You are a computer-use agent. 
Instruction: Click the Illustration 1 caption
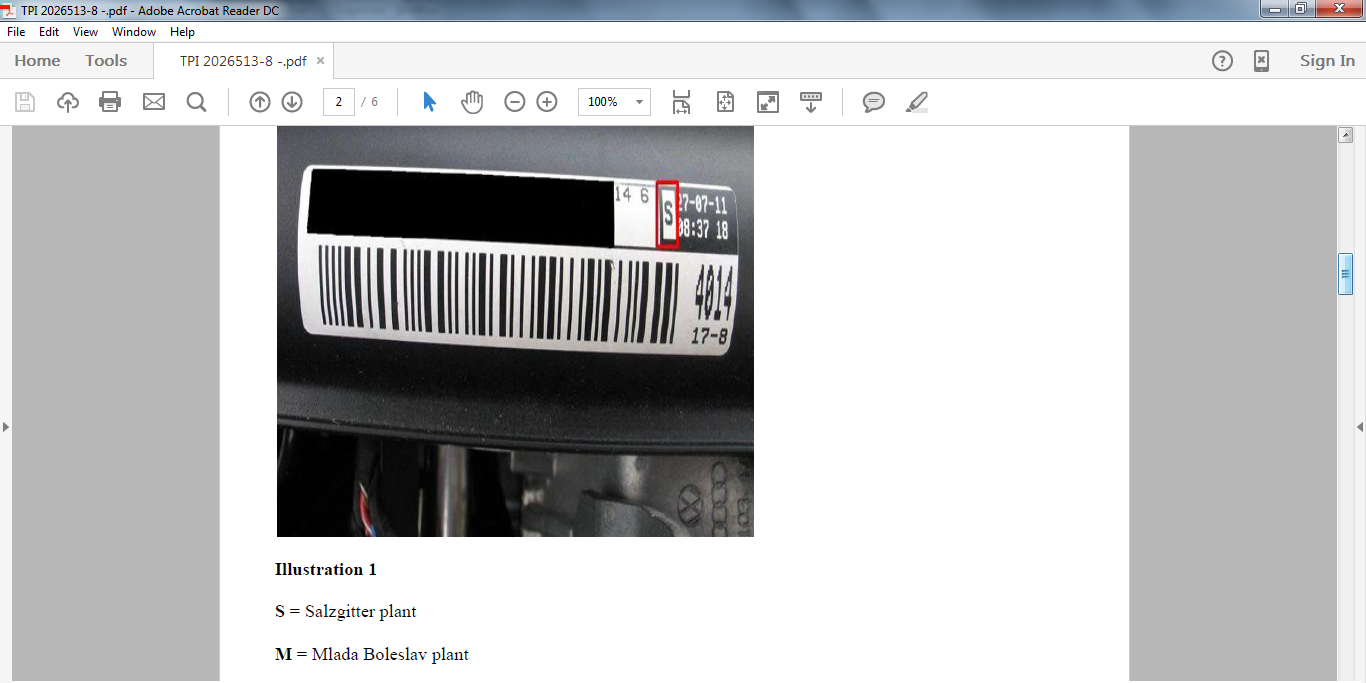coord(326,570)
